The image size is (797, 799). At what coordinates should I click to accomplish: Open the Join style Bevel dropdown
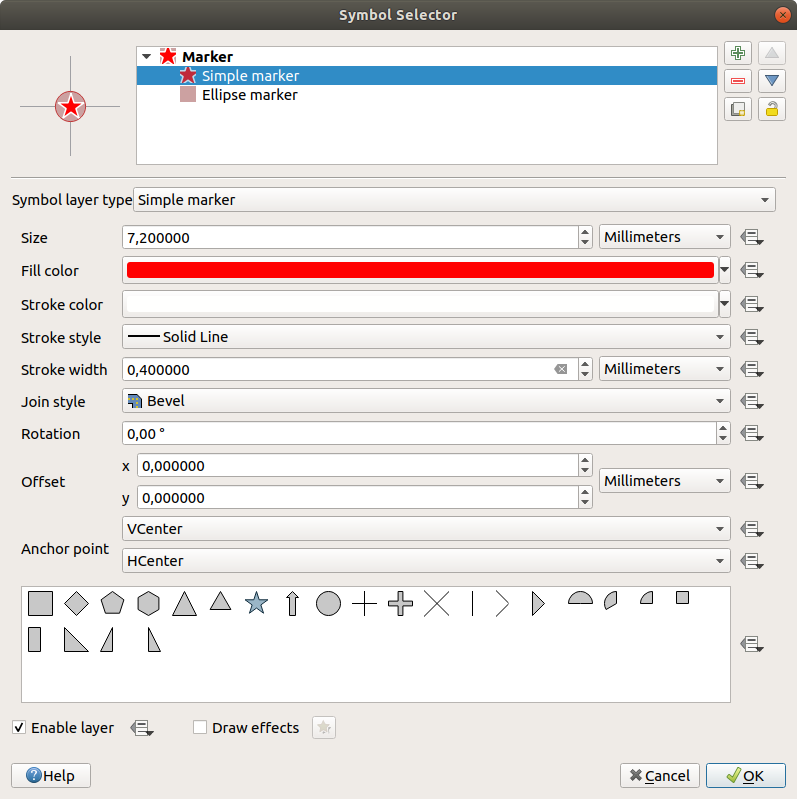tap(426, 401)
